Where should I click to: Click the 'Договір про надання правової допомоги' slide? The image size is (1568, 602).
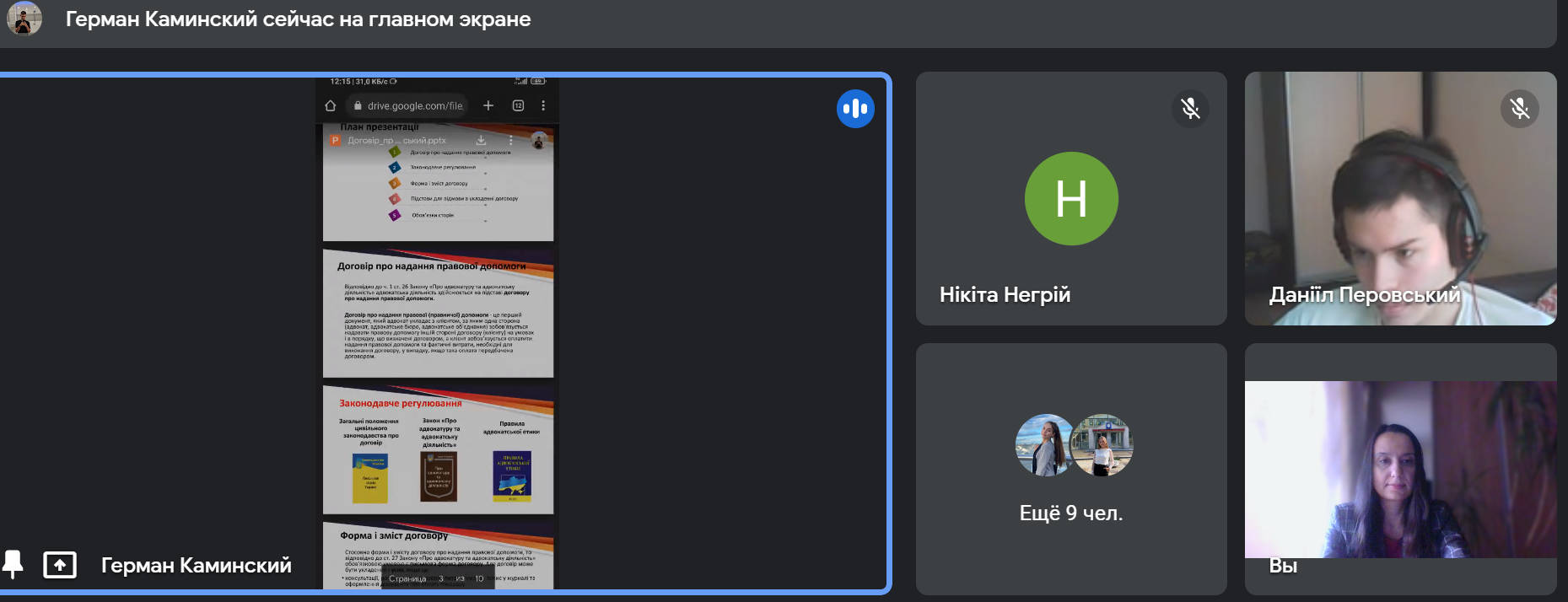[438, 314]
